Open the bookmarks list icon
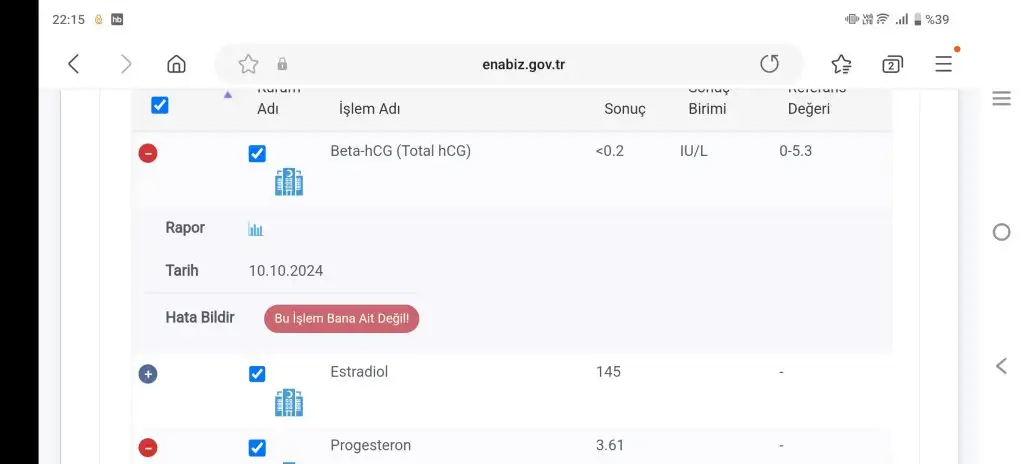Screen dimensions: 1024x464 coord(841,64)
